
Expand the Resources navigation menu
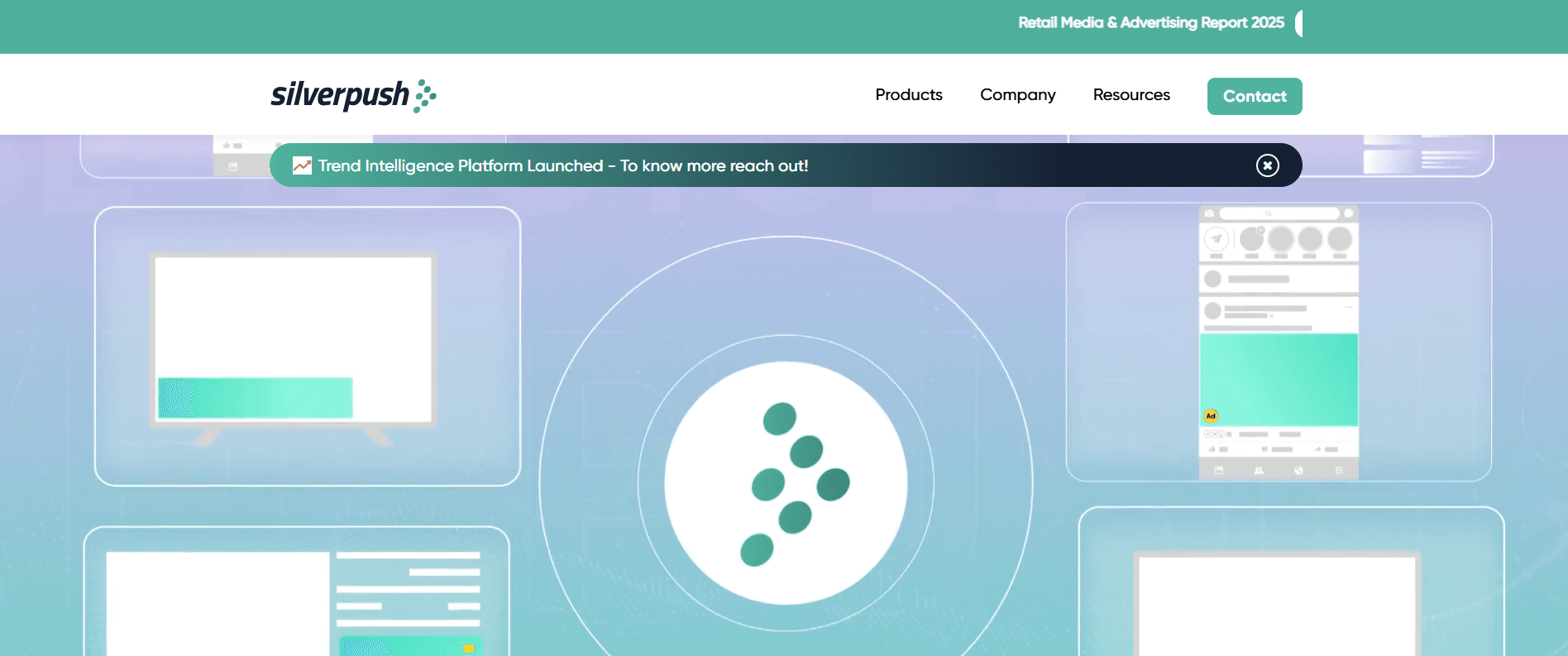tap(1131, 95)
